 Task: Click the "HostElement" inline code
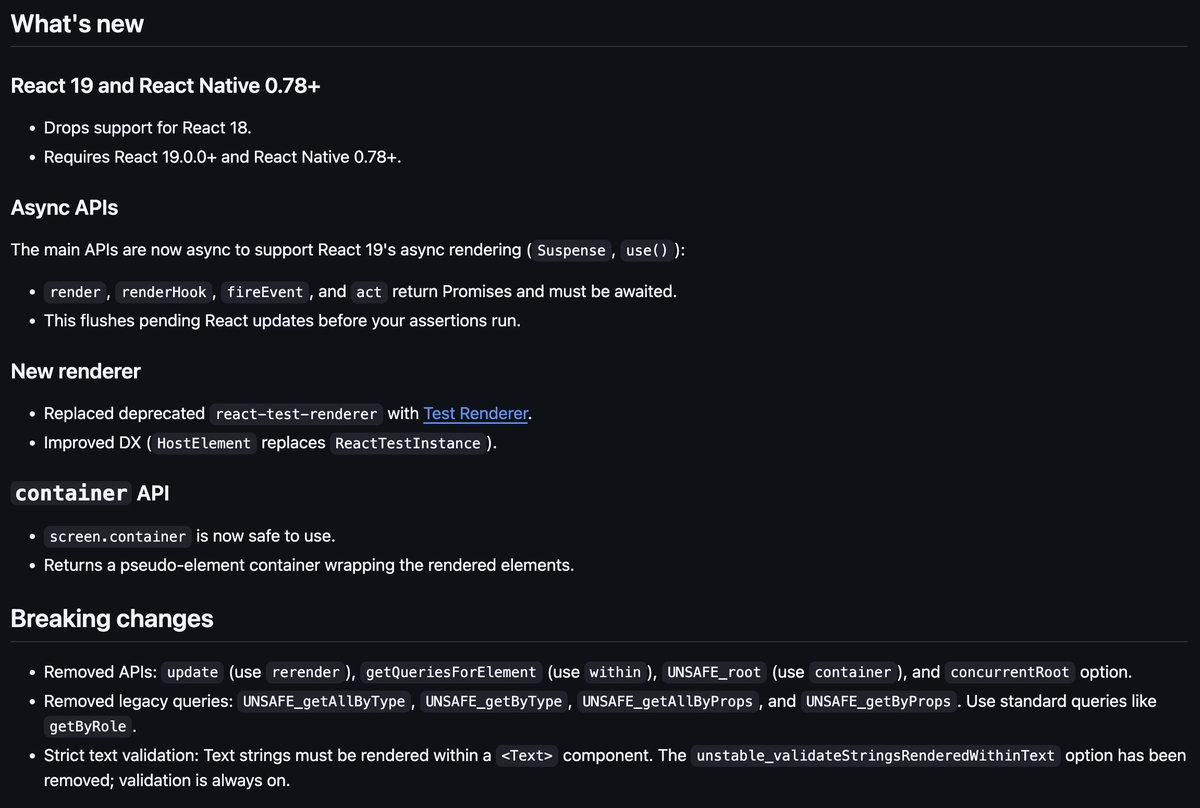205,443
